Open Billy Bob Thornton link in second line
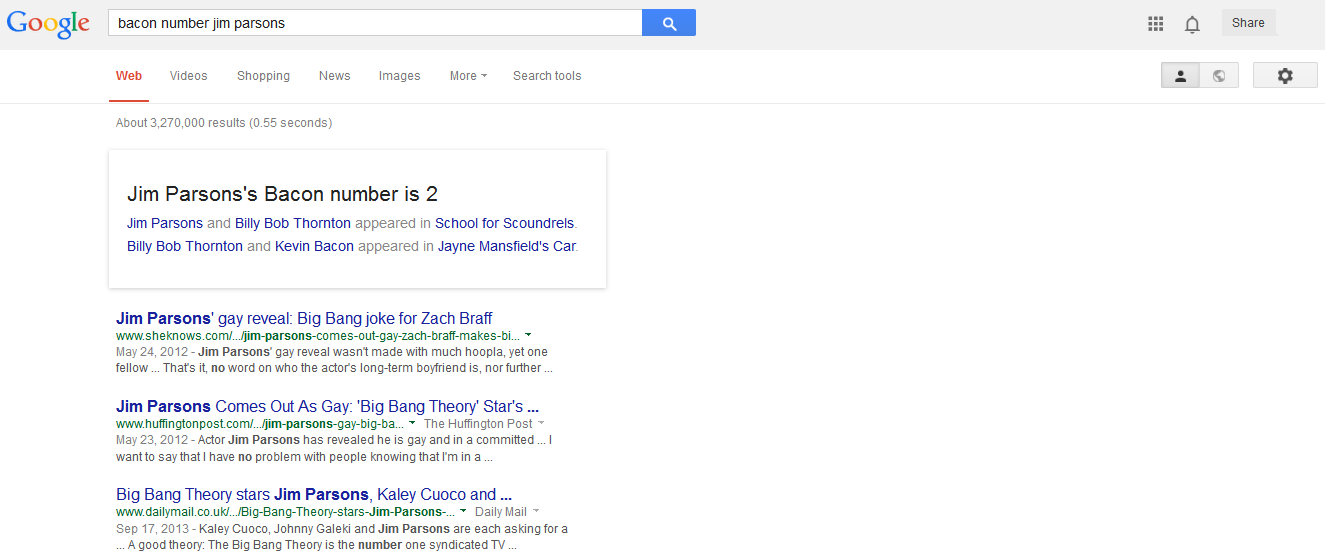 pos(185,246)
